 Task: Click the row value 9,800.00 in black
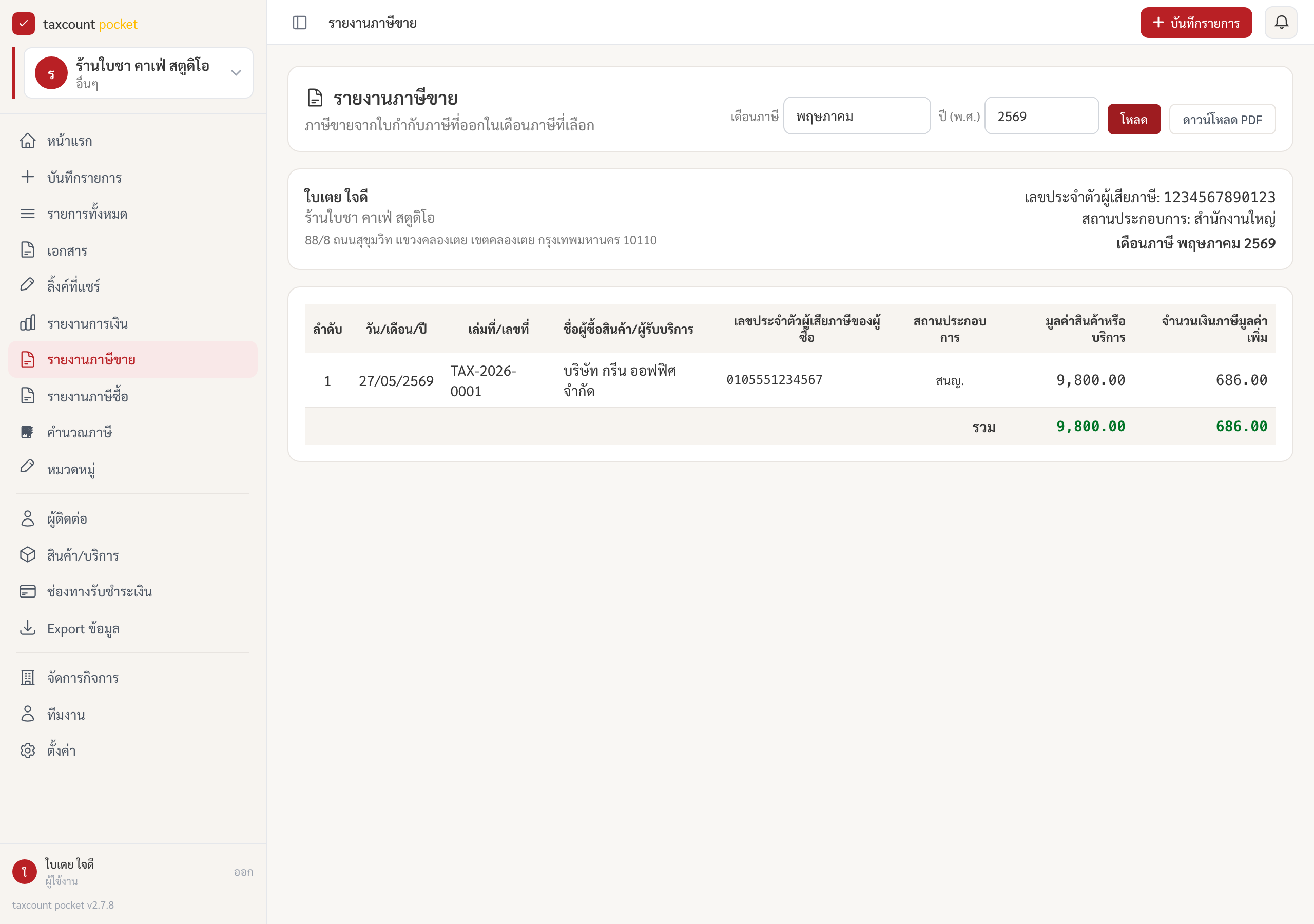[1091, 381]
